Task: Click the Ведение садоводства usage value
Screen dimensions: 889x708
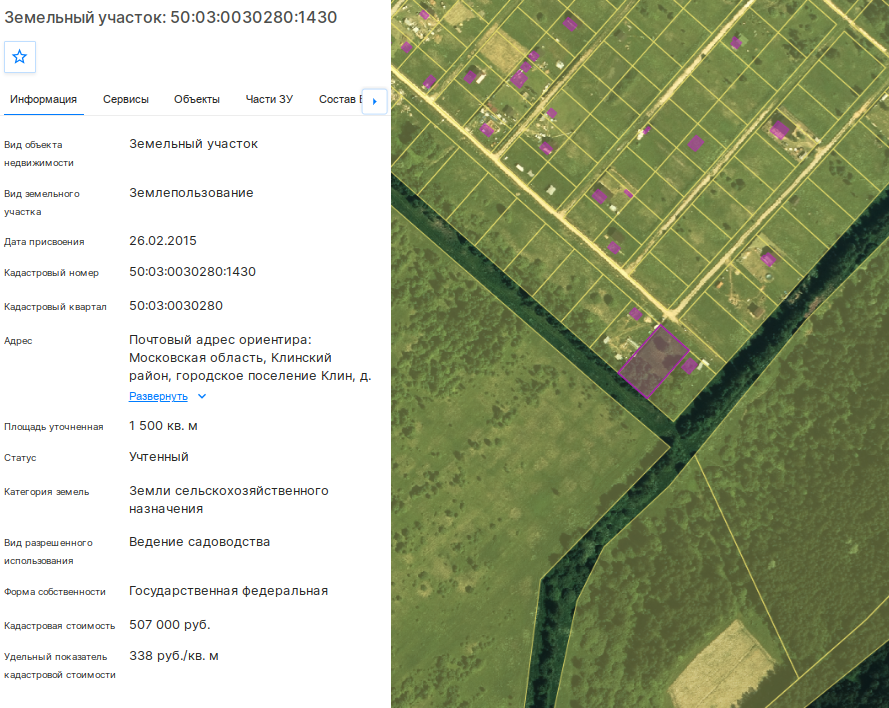Action: (200, 542)
